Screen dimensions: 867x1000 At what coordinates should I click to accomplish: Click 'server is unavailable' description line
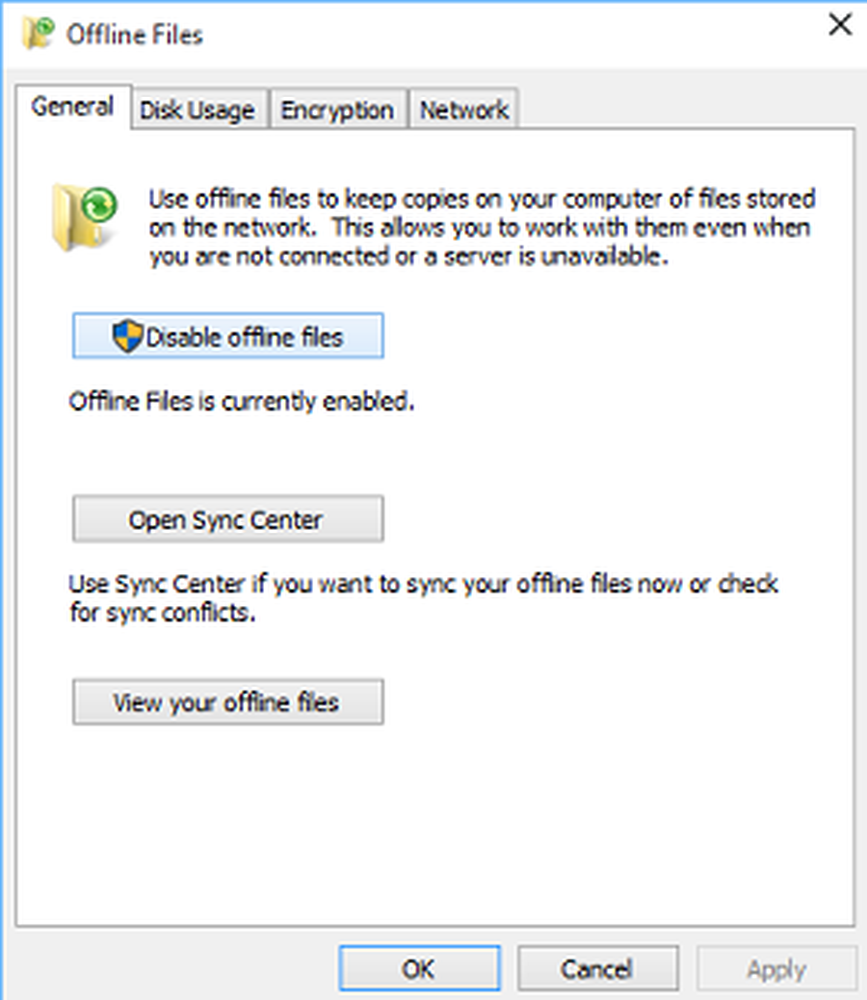pyautogui.click(x=408, y=256)
